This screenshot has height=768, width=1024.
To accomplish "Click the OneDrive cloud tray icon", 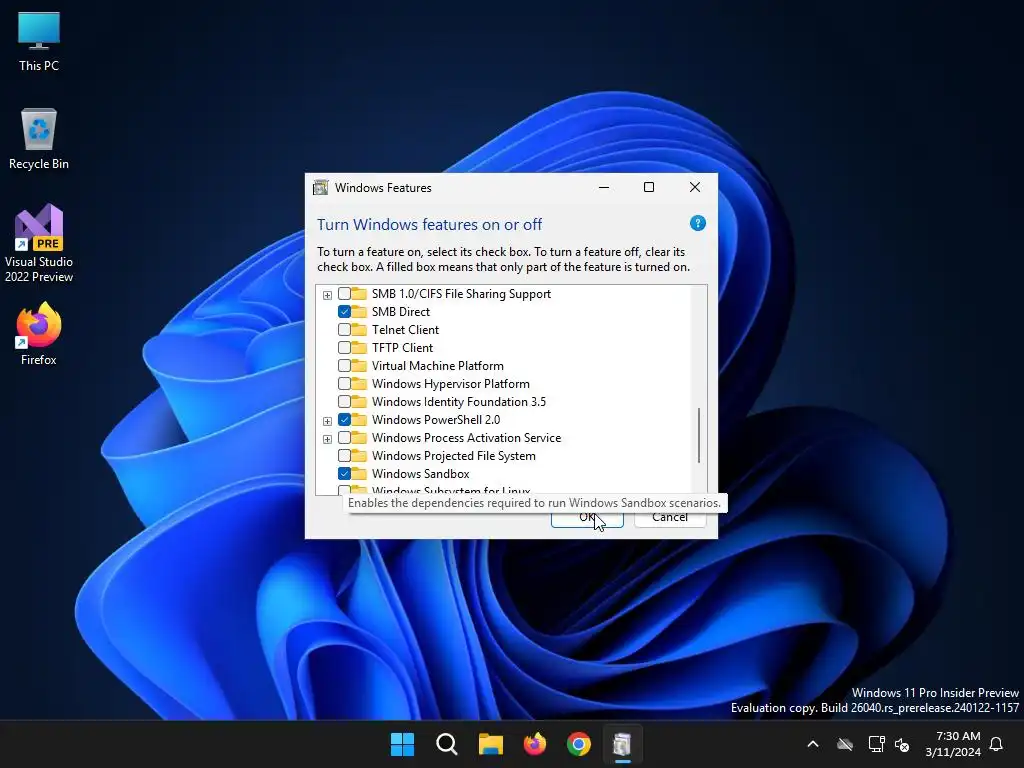I will (845, 744).
